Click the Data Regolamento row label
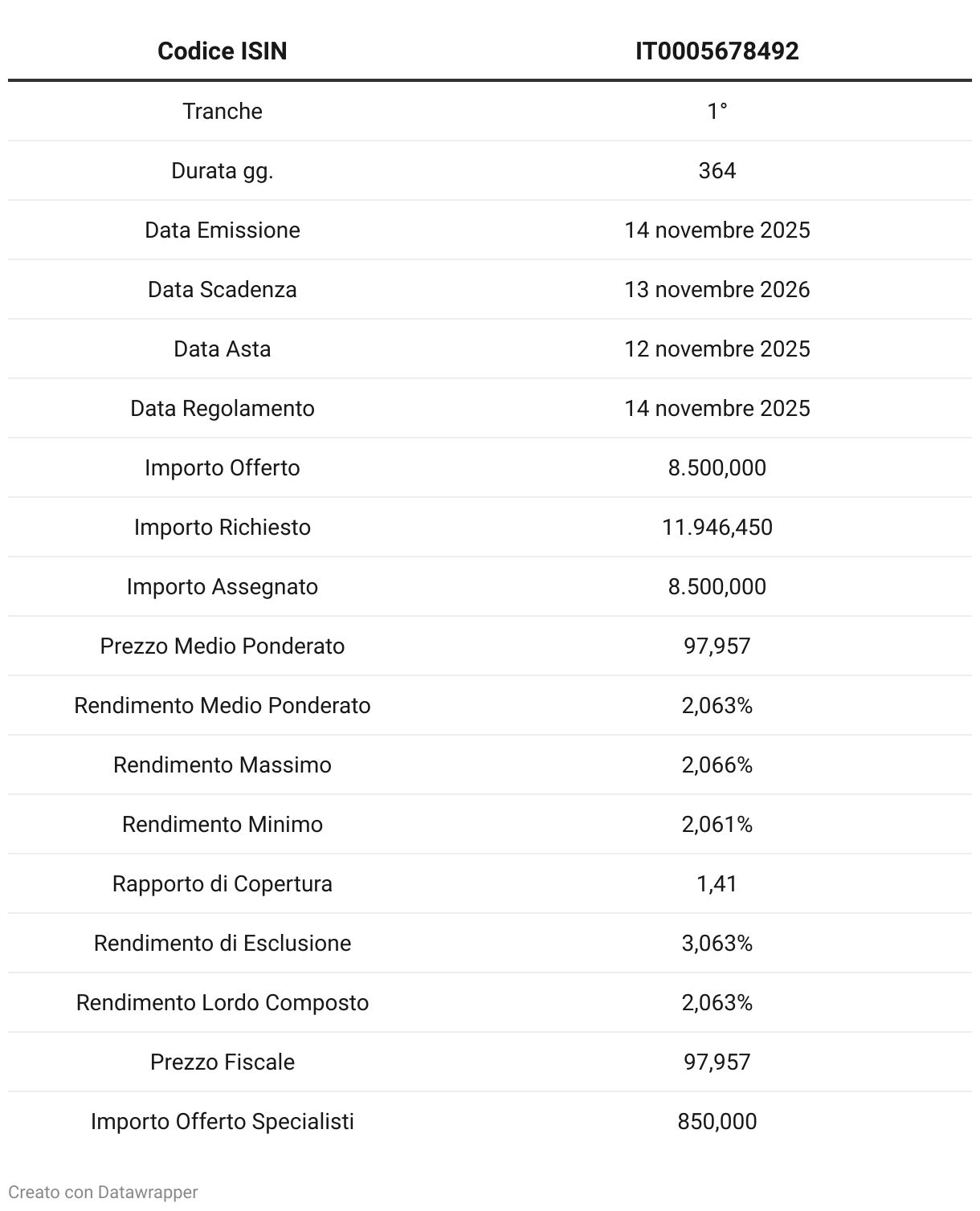 [x=223, y=408]
